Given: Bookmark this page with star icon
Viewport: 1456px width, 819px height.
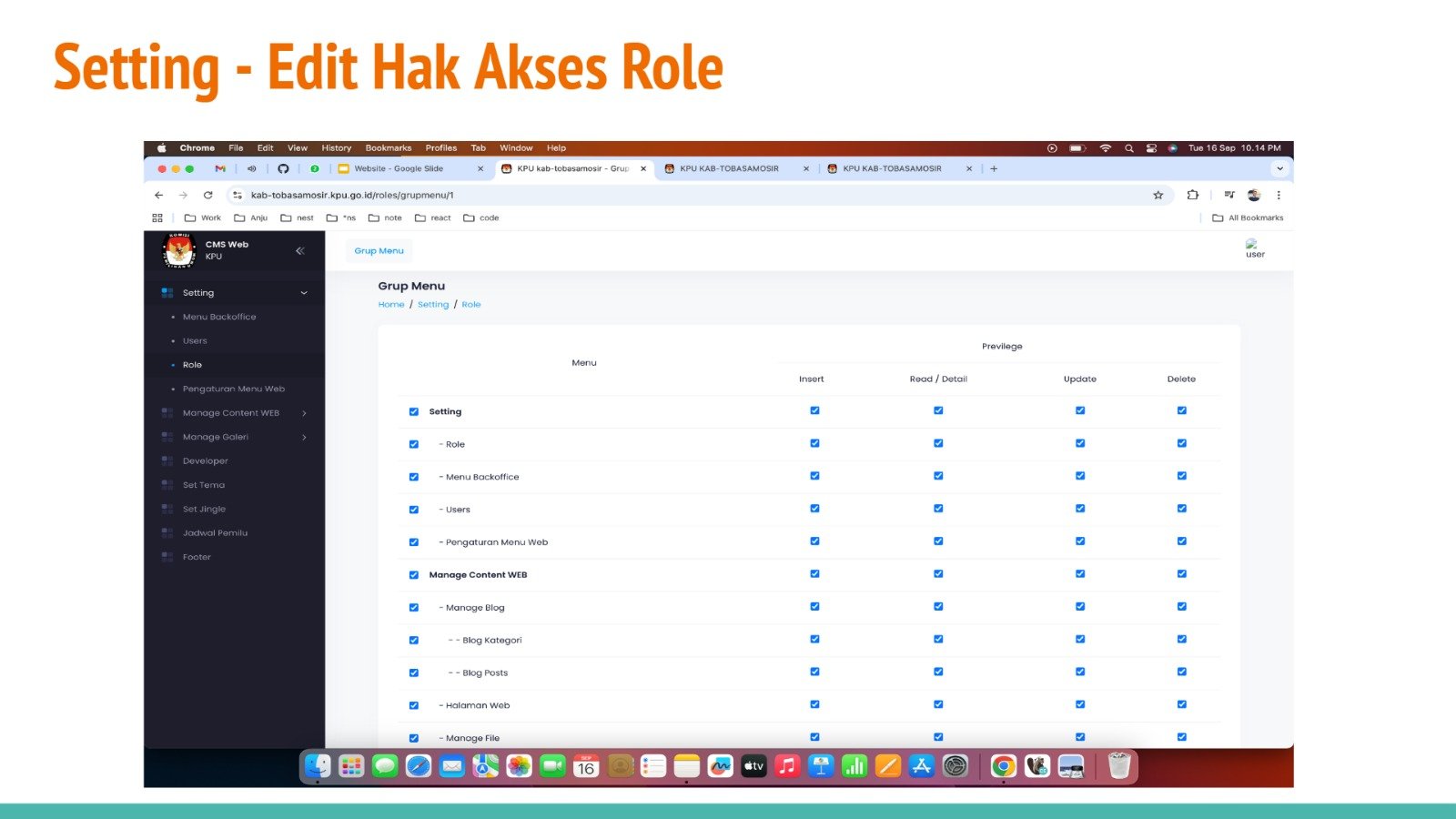Looking at the screenshot, I should click(1158, 195).
